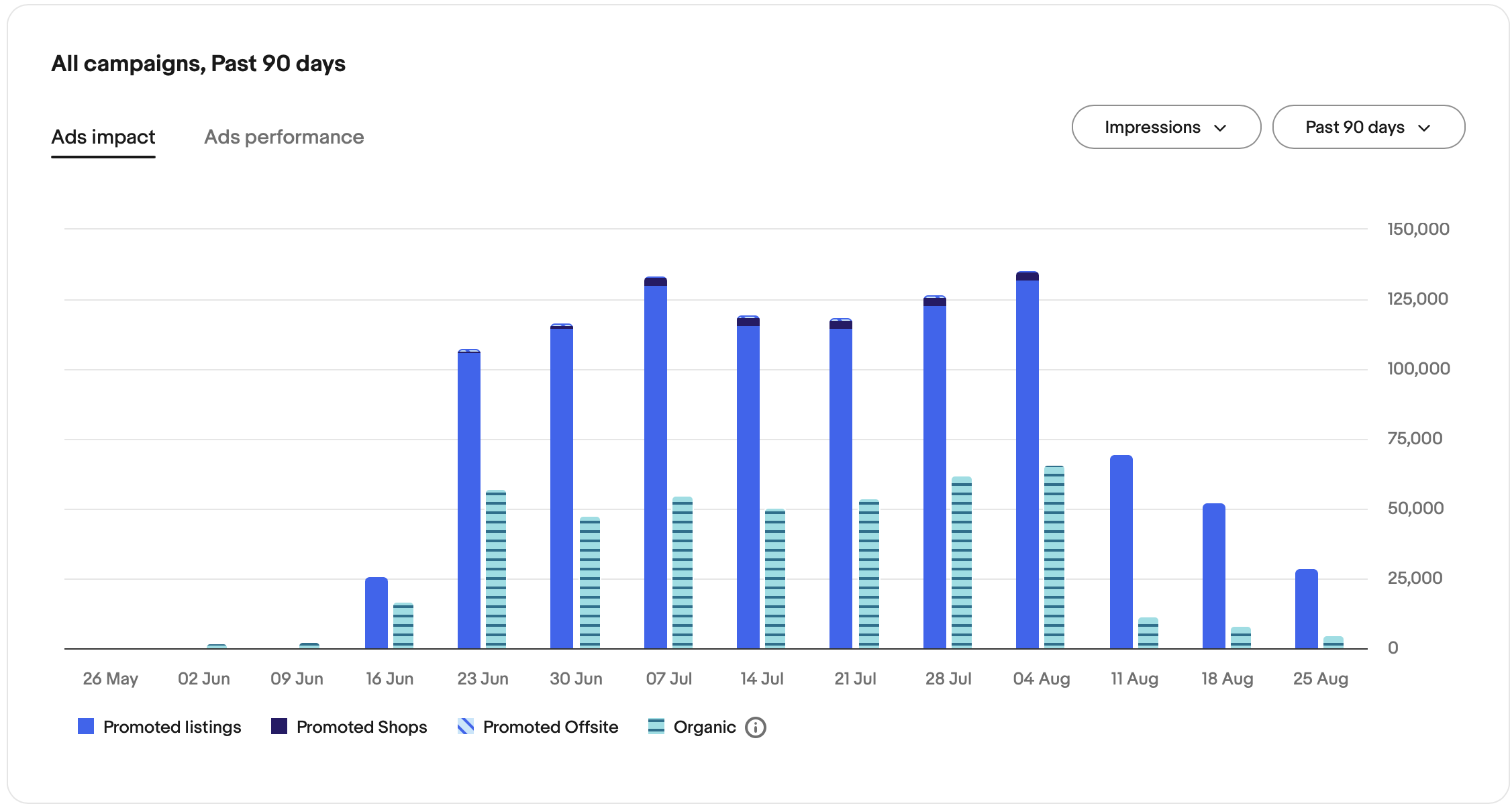Image resolution: width=1510 pixels, height=812 pixels.
Task: Select the Ads impact tab
Action: [103, 137]
